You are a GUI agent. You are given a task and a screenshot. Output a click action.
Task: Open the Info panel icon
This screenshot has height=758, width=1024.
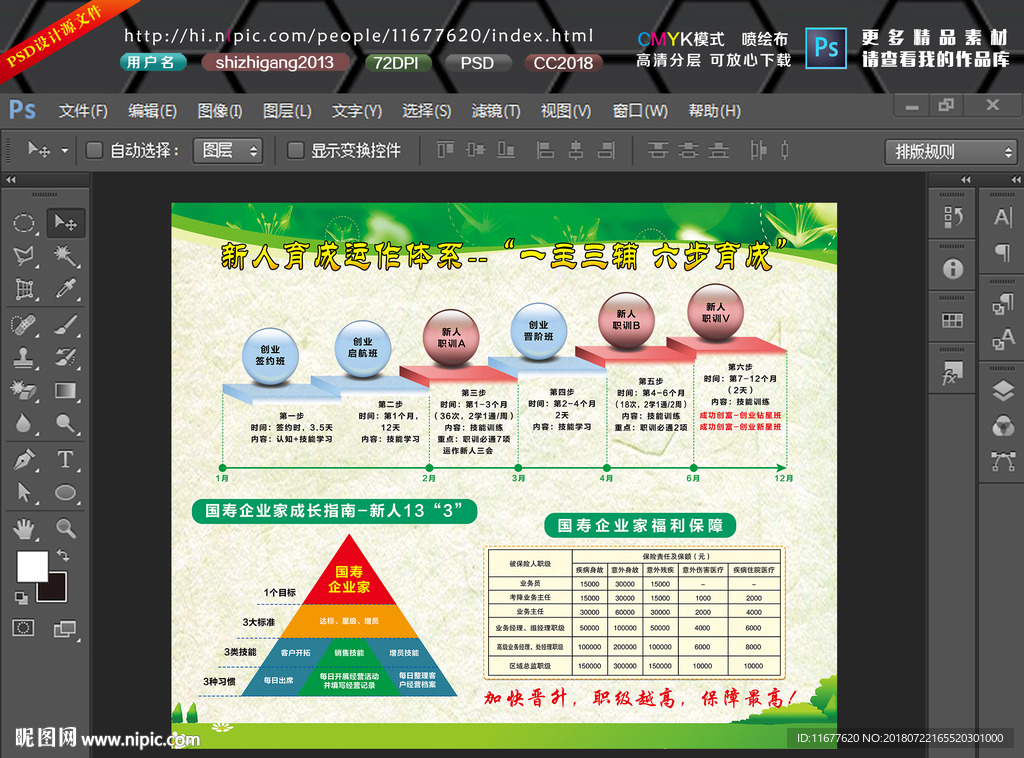click(952, 268)
